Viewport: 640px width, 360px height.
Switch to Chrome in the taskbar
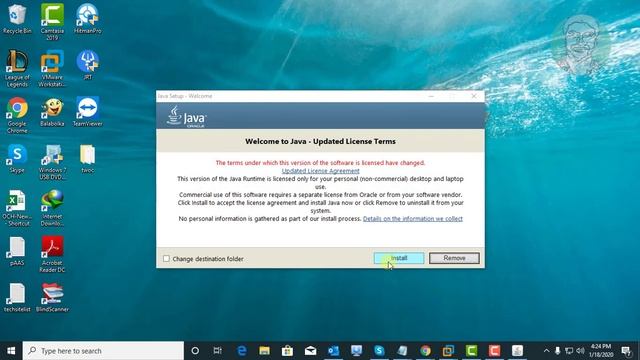[x=425, y=351]
